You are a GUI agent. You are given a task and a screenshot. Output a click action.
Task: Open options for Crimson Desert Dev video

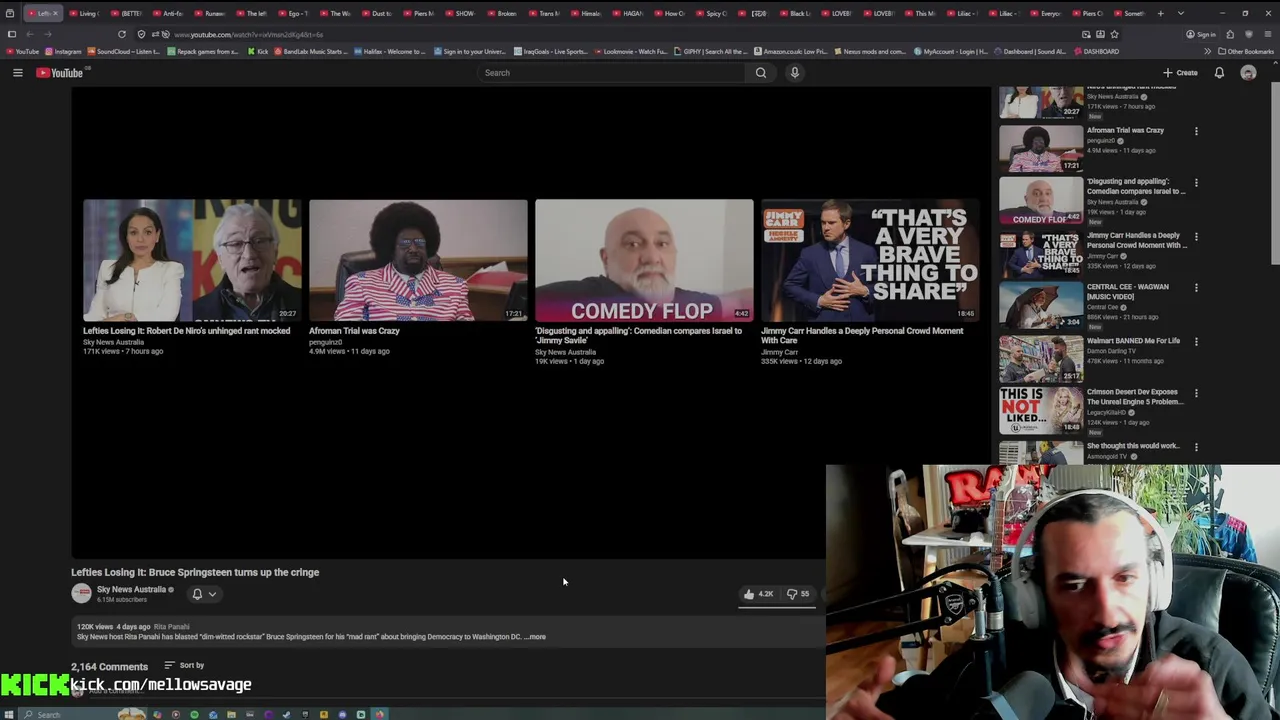pyautogui.click(x=1196, y=394)
